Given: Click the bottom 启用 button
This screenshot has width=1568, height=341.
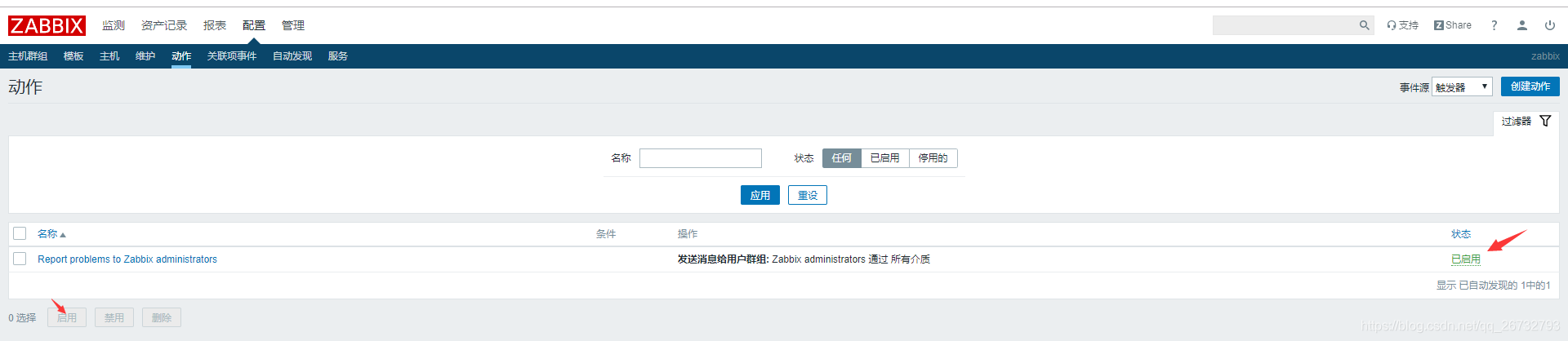Looking at the screenshot, I should [x=67, y=317].
